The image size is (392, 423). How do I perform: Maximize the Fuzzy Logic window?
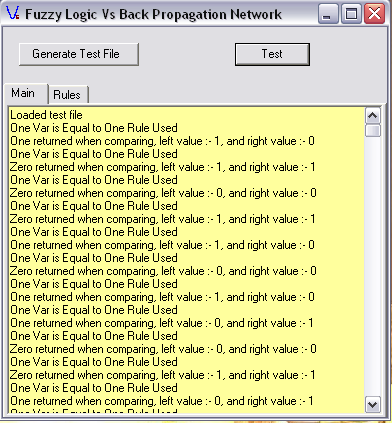click(351, 14)
